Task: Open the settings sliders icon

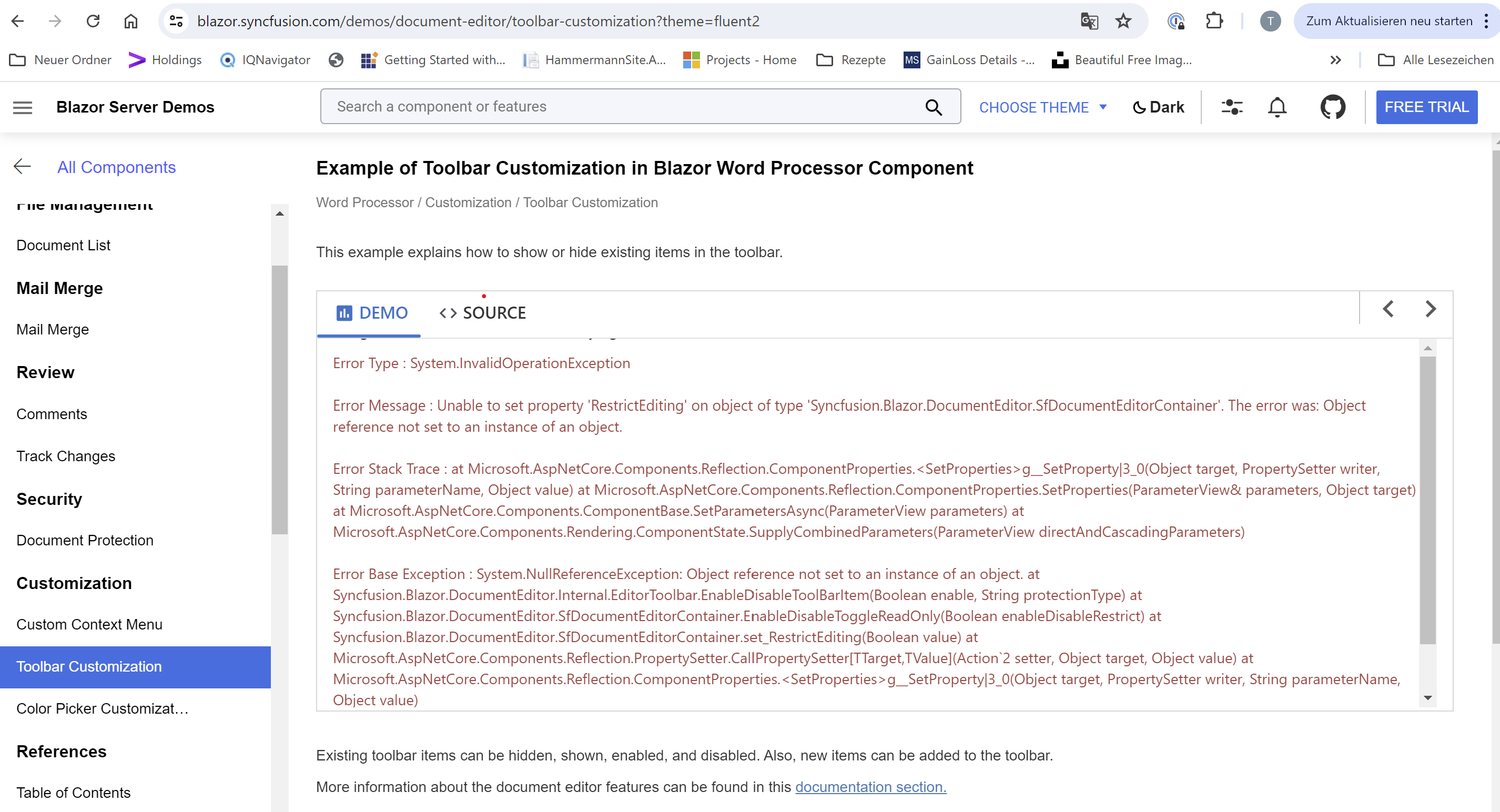Action: (x=1232, y=107)
